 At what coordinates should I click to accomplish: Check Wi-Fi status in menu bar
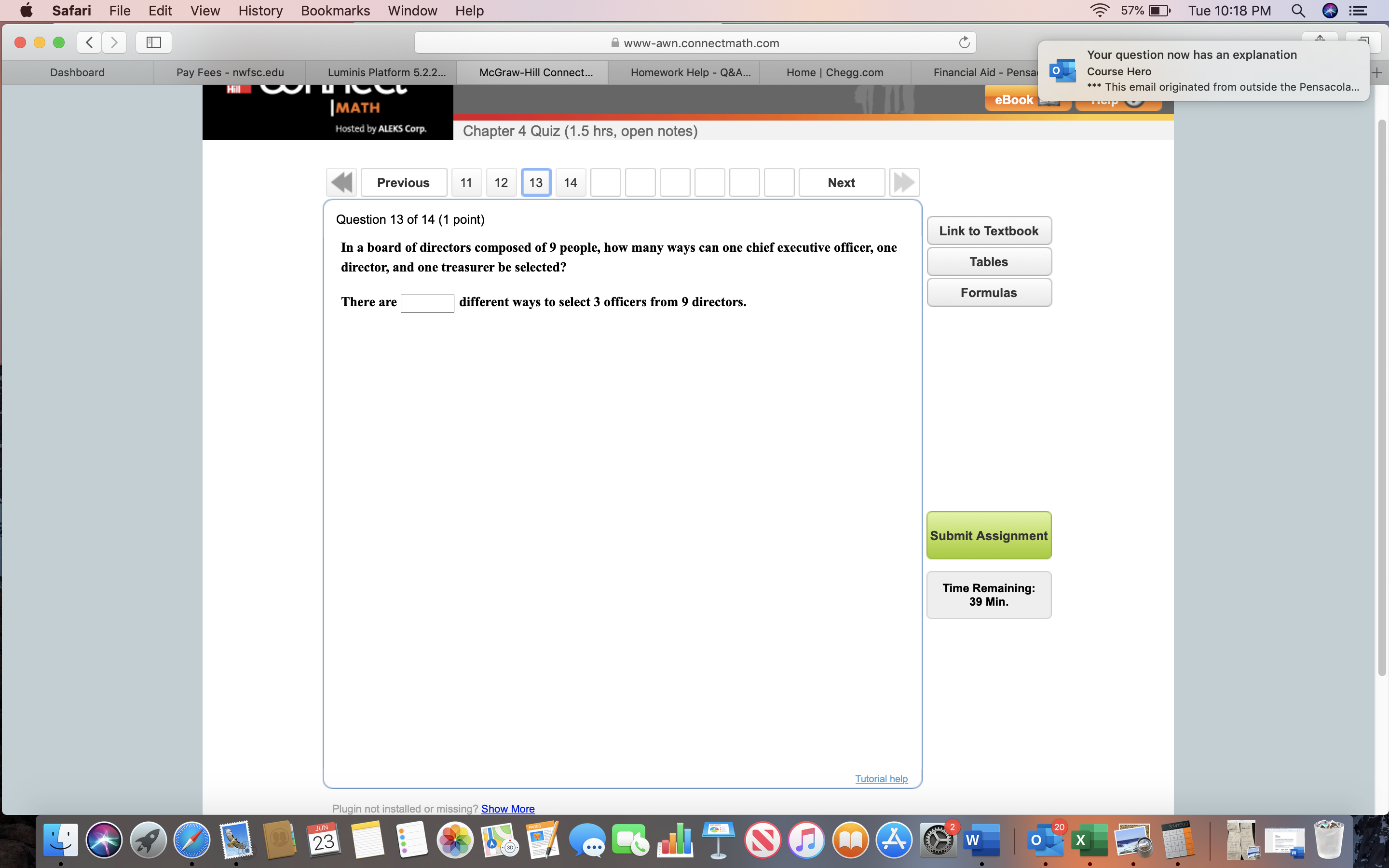[x=1099, y=10]
